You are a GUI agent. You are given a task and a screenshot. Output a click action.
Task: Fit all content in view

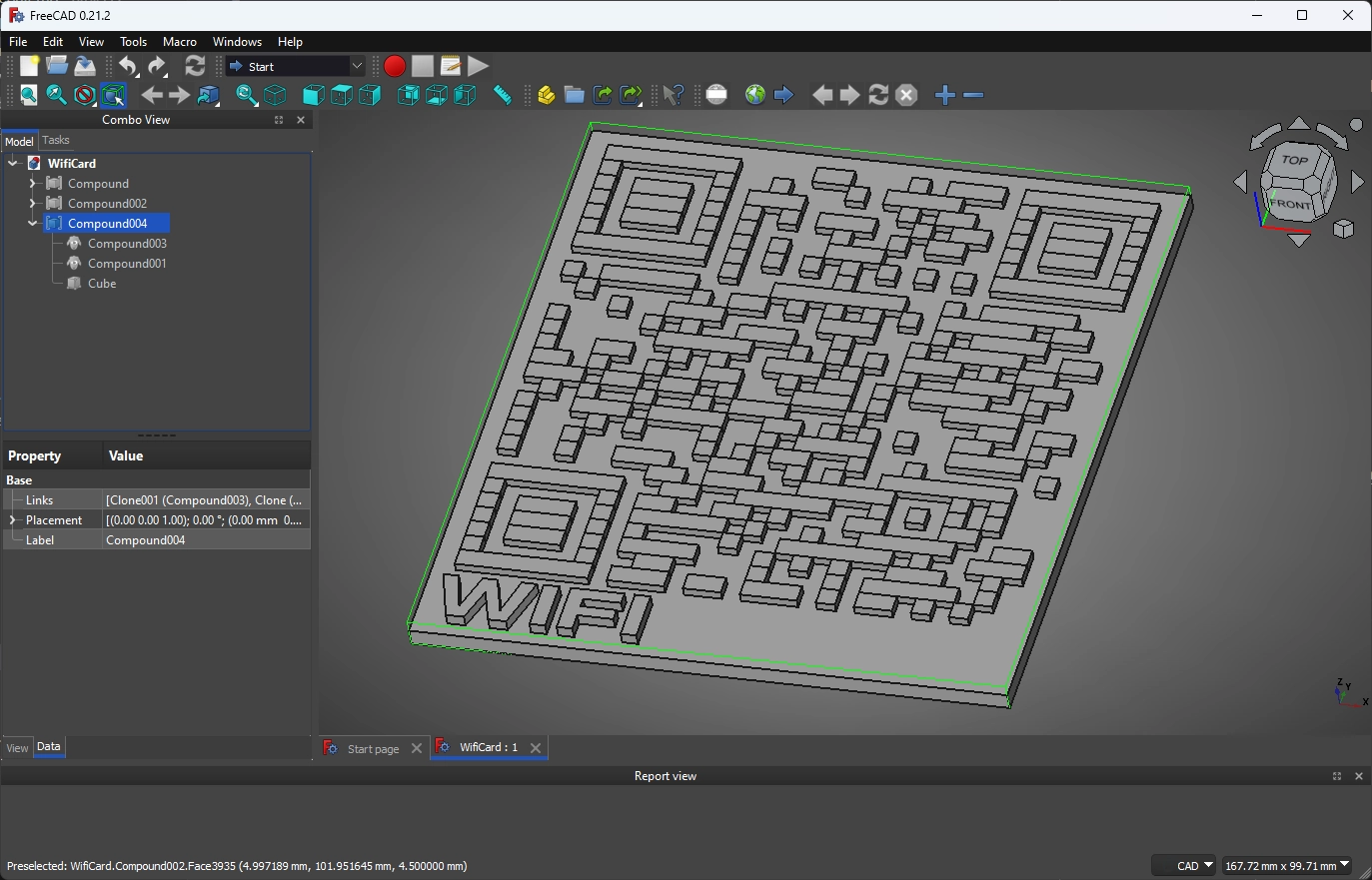pyautogui.click(x=29, y=95)
